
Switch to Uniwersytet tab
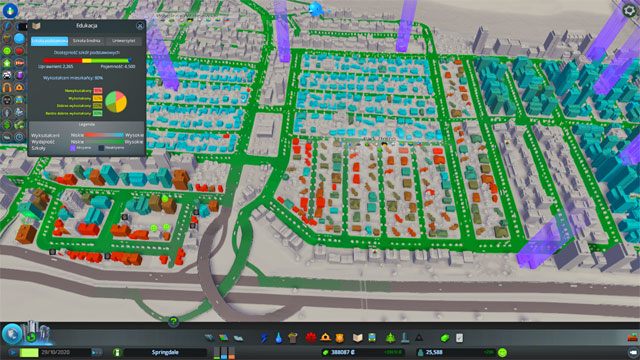[x=124, y=41]
